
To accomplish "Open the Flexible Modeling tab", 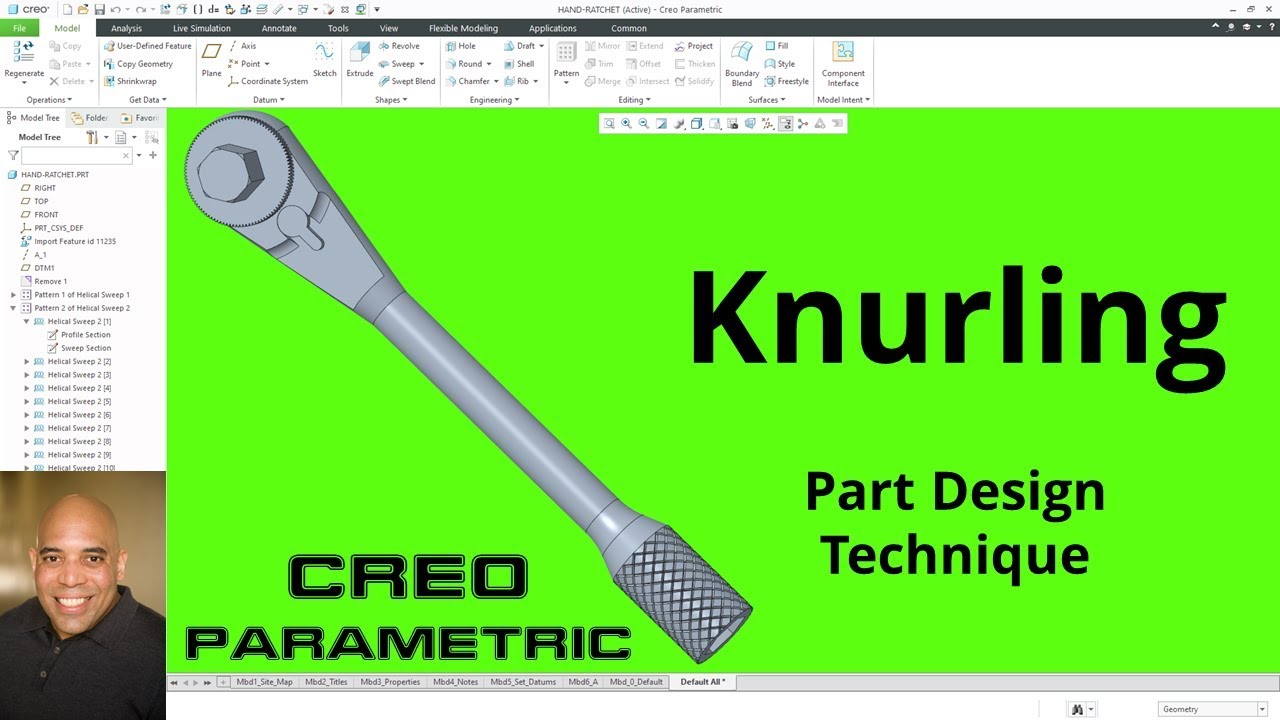I will click(x=463, y=28).
